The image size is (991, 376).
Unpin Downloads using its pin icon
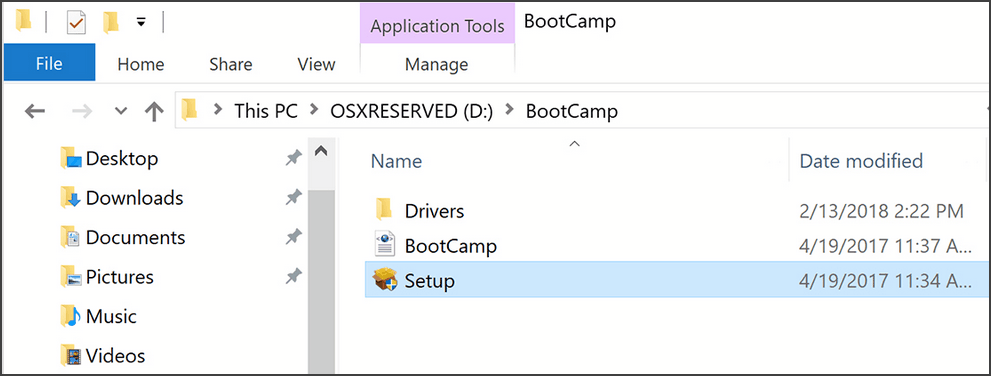click(293, 198)
